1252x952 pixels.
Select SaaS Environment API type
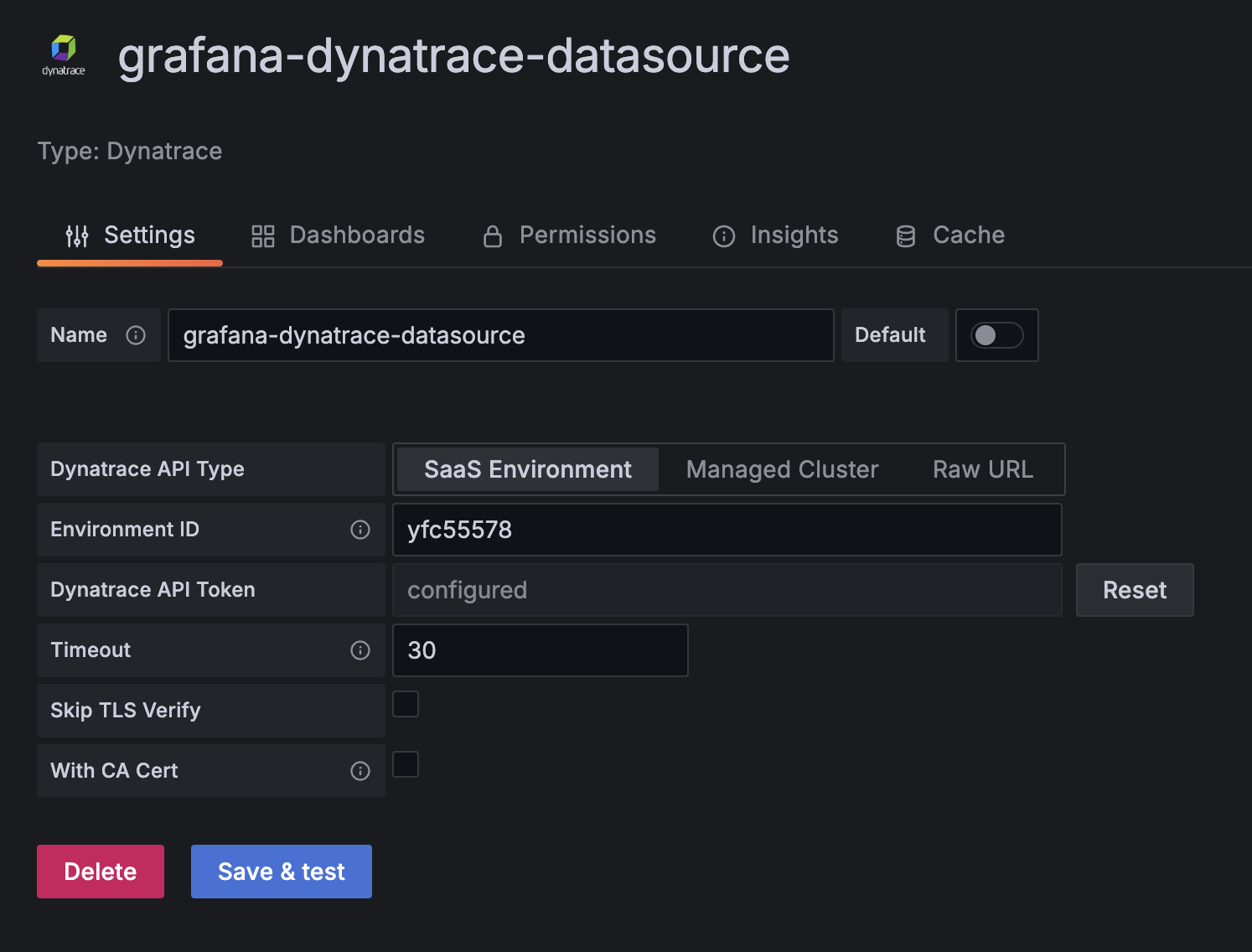point(527,469)
